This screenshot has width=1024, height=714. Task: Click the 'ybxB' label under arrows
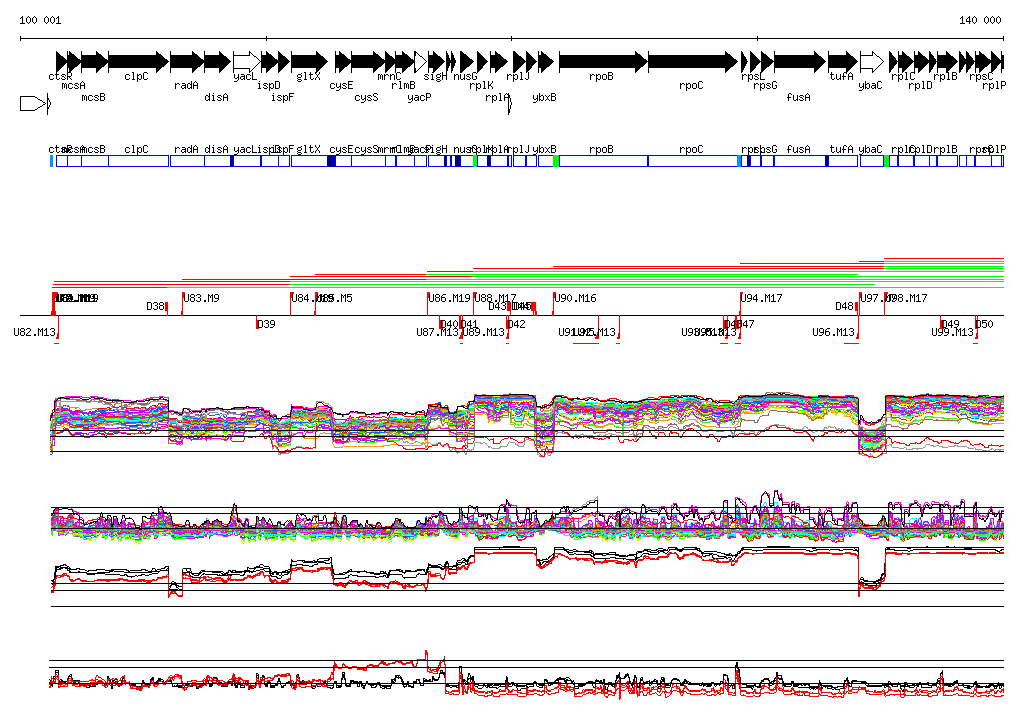point(544,97)
